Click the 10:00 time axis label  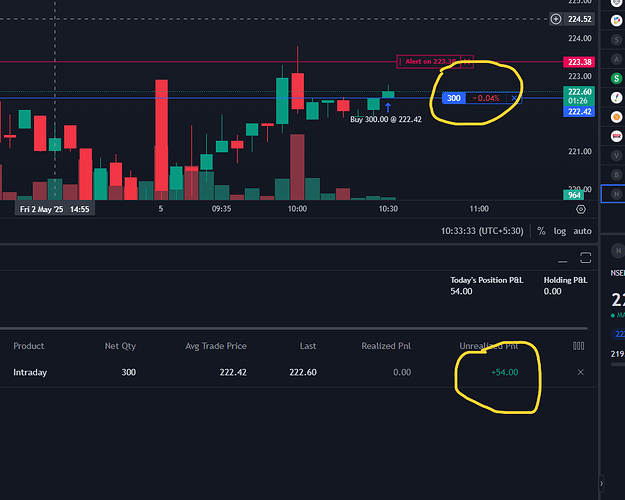point(297,209)
